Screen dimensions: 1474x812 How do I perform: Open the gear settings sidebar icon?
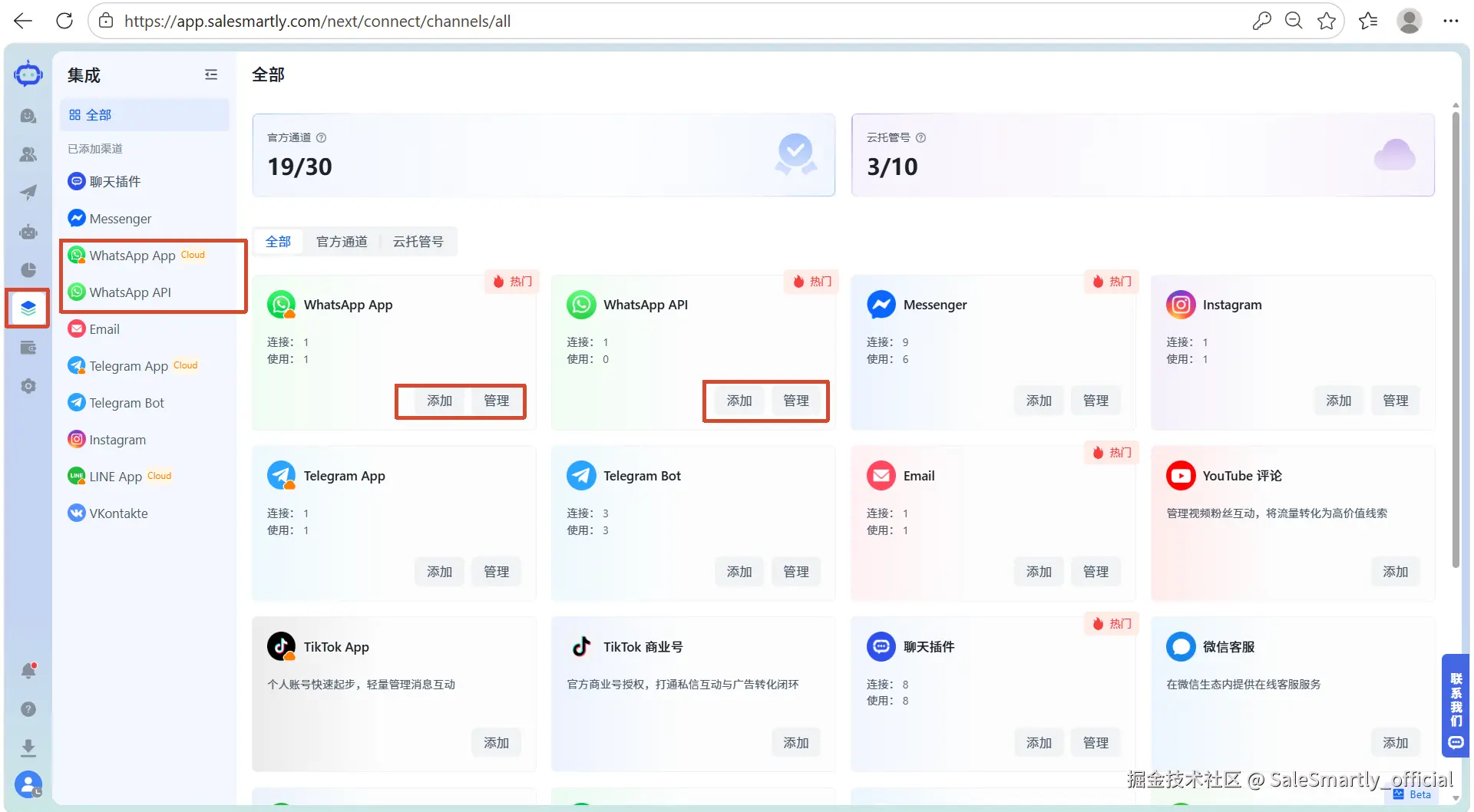[x=28, y=386]
